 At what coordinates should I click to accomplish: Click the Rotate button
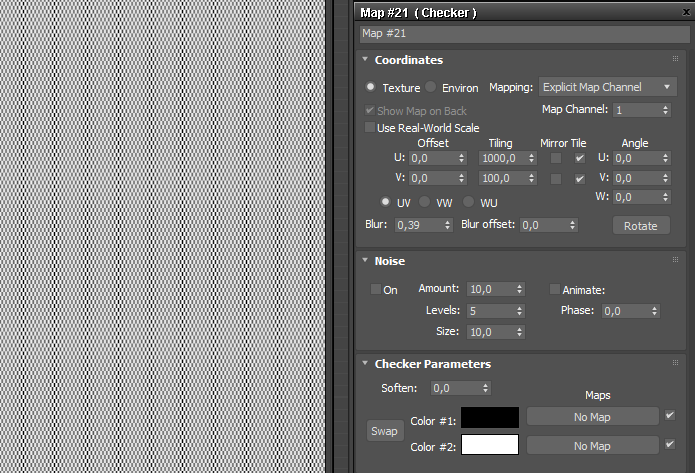tap(640, 225)
